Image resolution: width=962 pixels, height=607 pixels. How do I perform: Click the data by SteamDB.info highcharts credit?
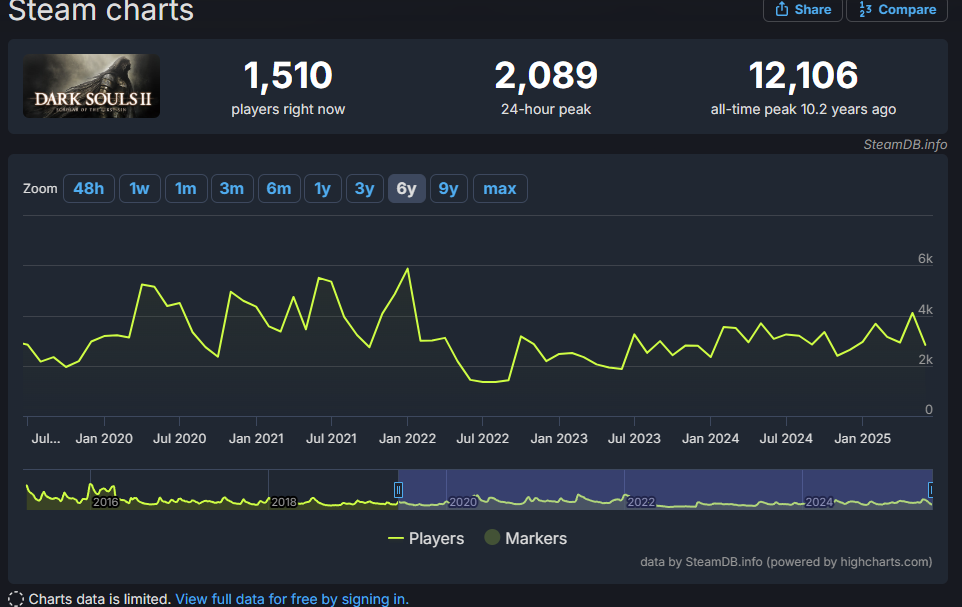click(786, 562)
